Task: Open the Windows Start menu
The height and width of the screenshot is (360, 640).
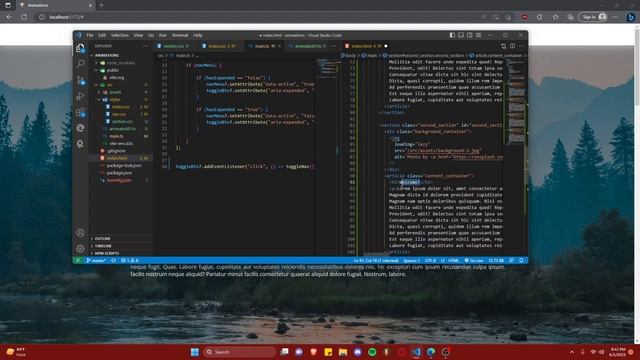Action: [x=195, y=352]
